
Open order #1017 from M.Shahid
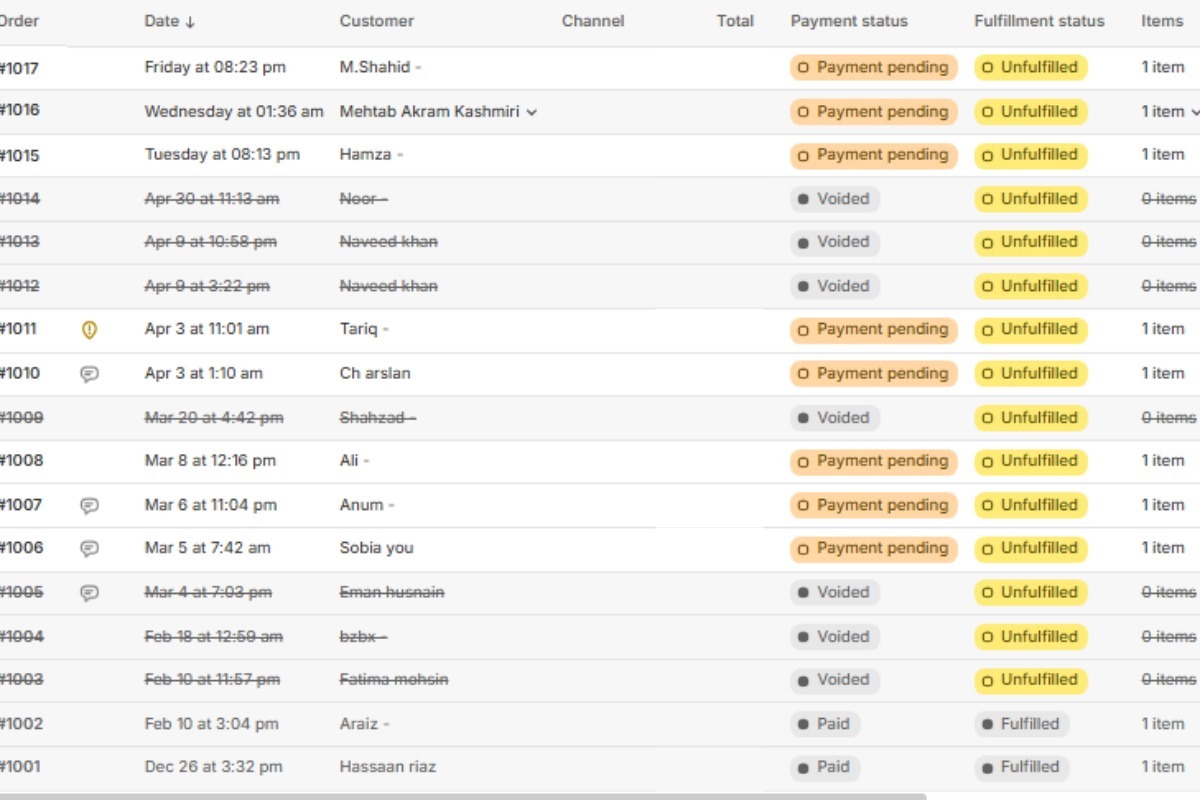point(20,68)
